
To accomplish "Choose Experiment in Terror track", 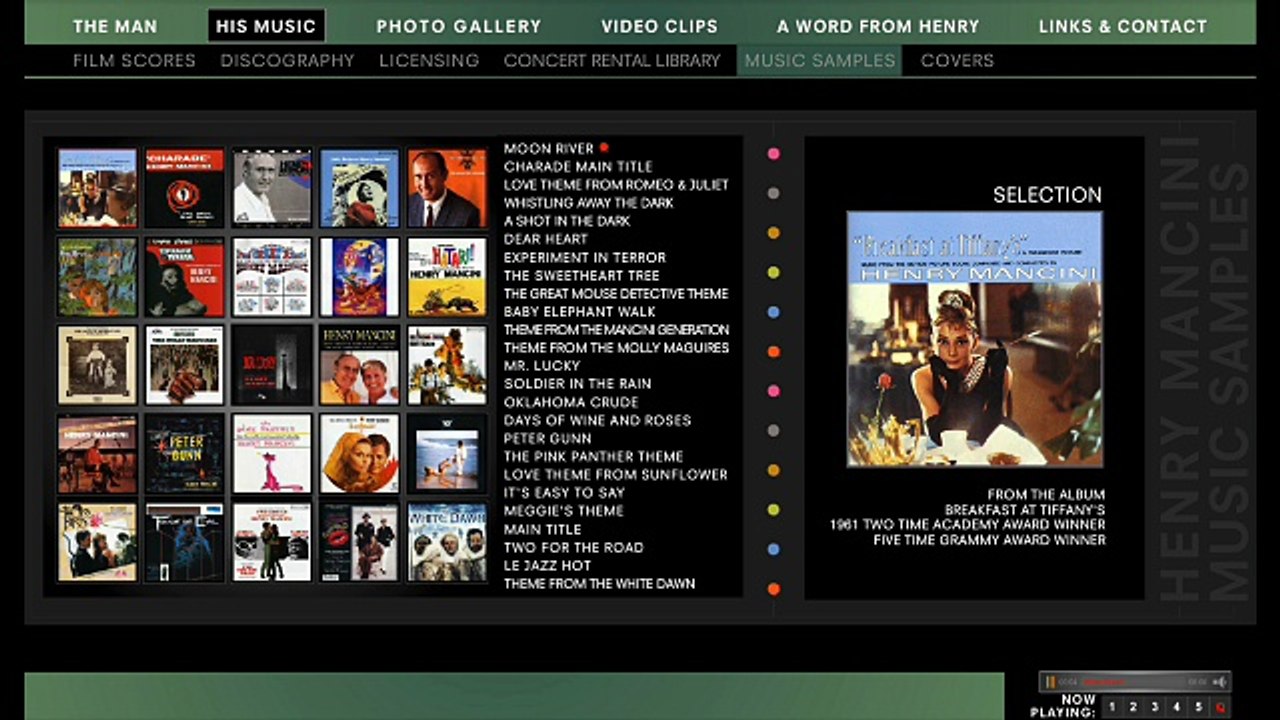I will [585, 257].
